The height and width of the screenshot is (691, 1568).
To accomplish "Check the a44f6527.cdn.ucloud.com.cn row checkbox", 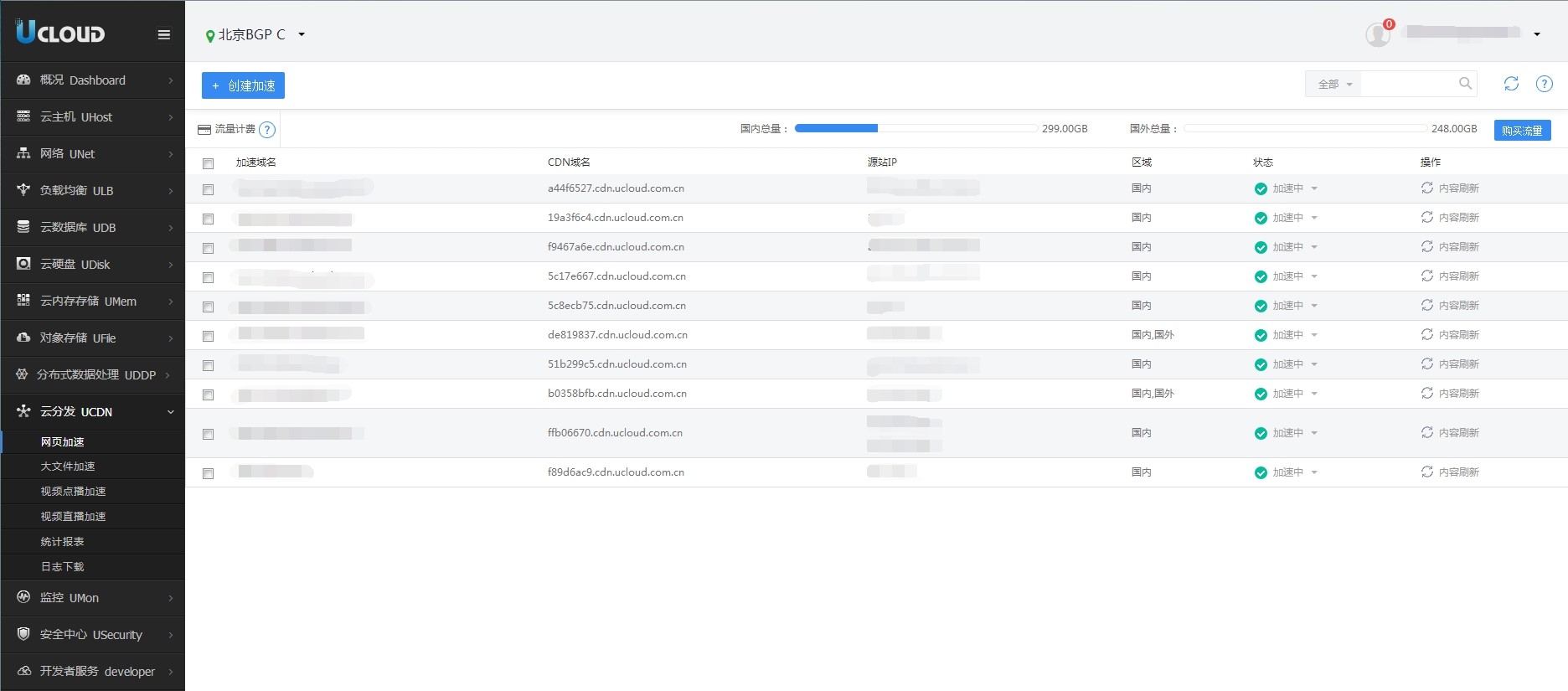I will tap(208, 189).
